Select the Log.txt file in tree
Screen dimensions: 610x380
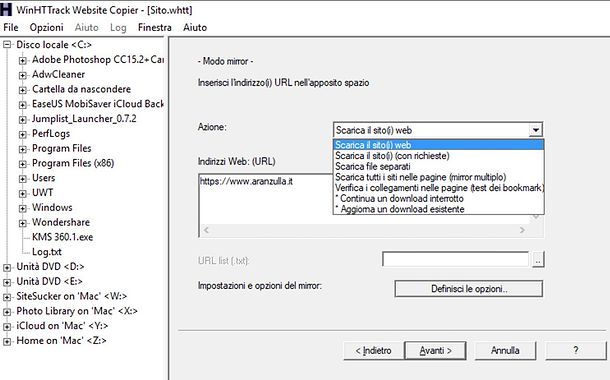[x=47, y=252]
